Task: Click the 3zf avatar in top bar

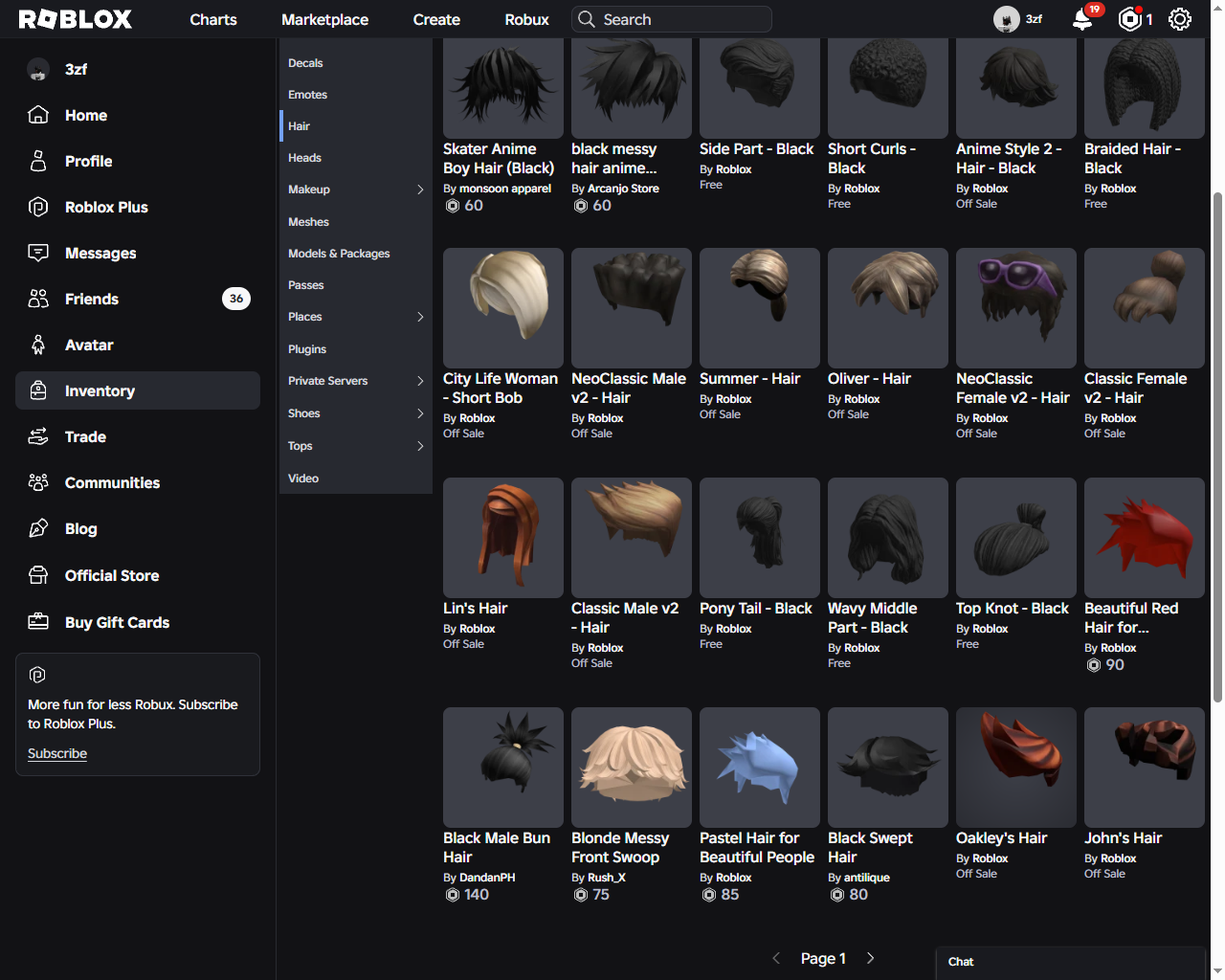Action: coord(1006,19)
